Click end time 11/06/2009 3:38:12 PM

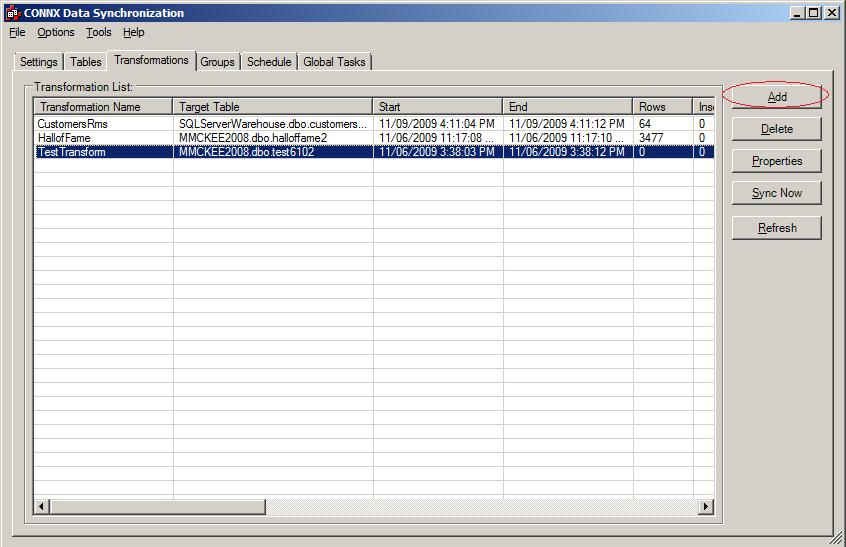click(x=567, y=152)
